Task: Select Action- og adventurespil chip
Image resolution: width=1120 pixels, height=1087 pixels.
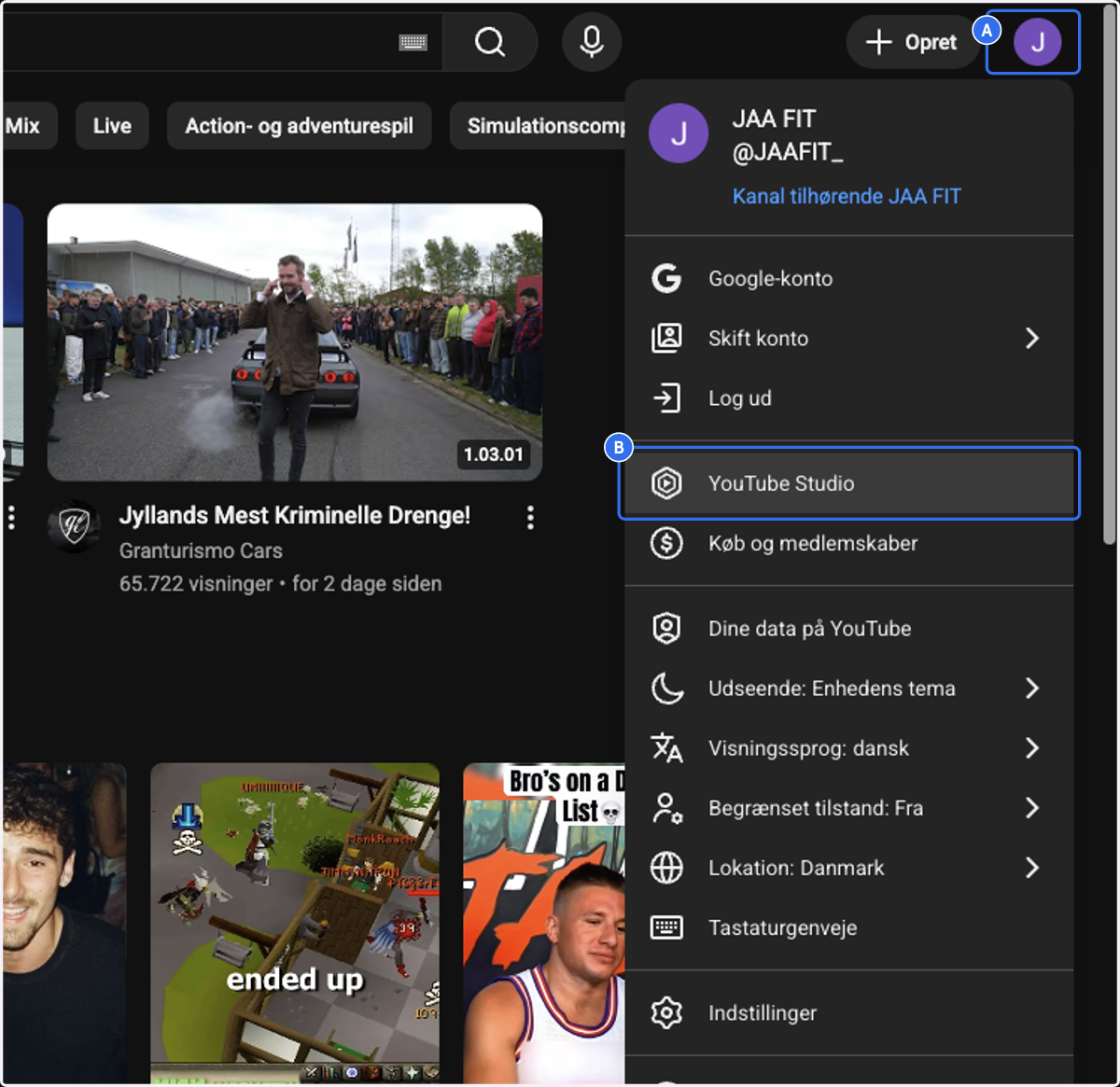Action: [299, 126]
